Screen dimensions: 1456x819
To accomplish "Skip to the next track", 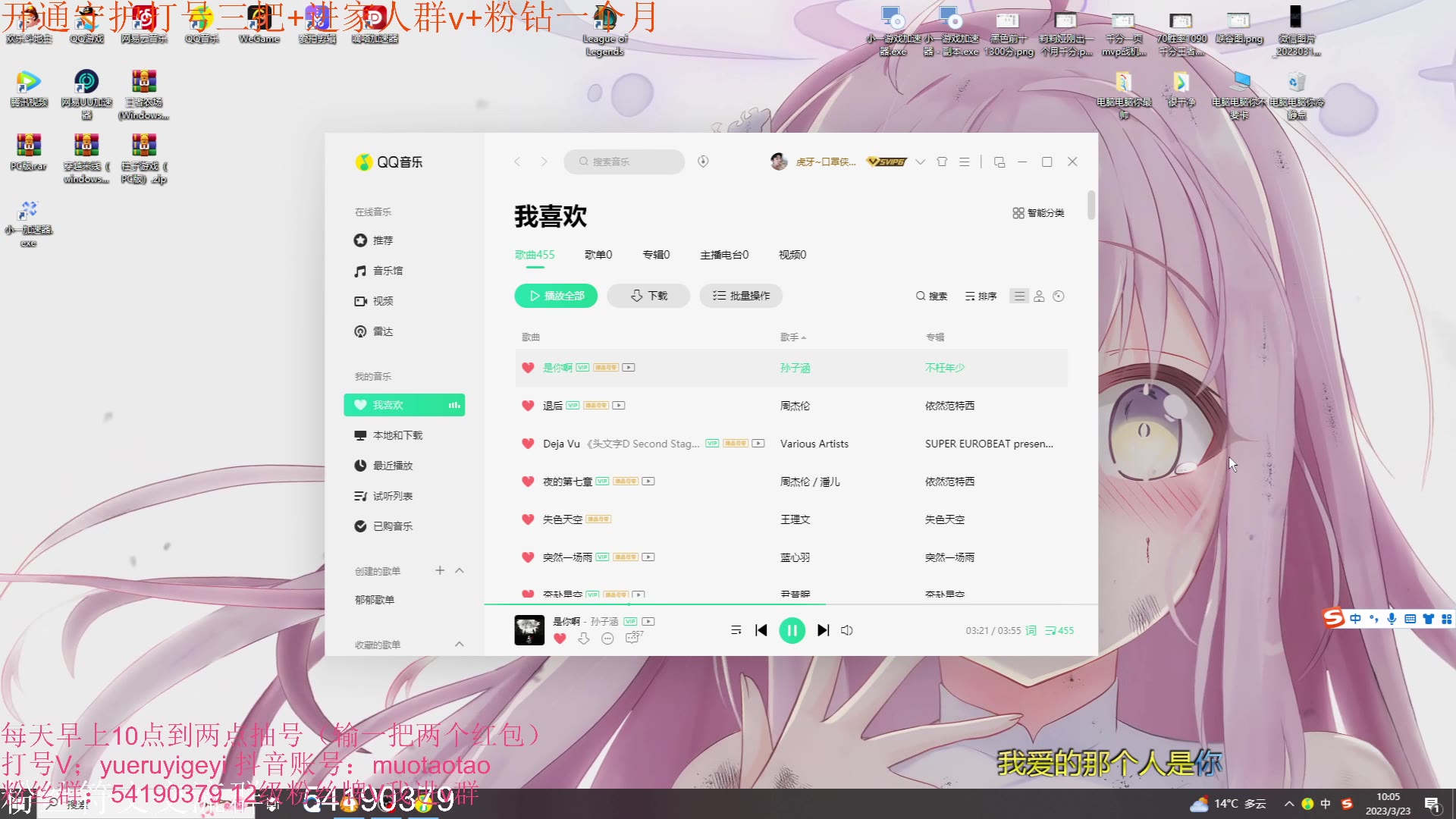I will 823,630.
